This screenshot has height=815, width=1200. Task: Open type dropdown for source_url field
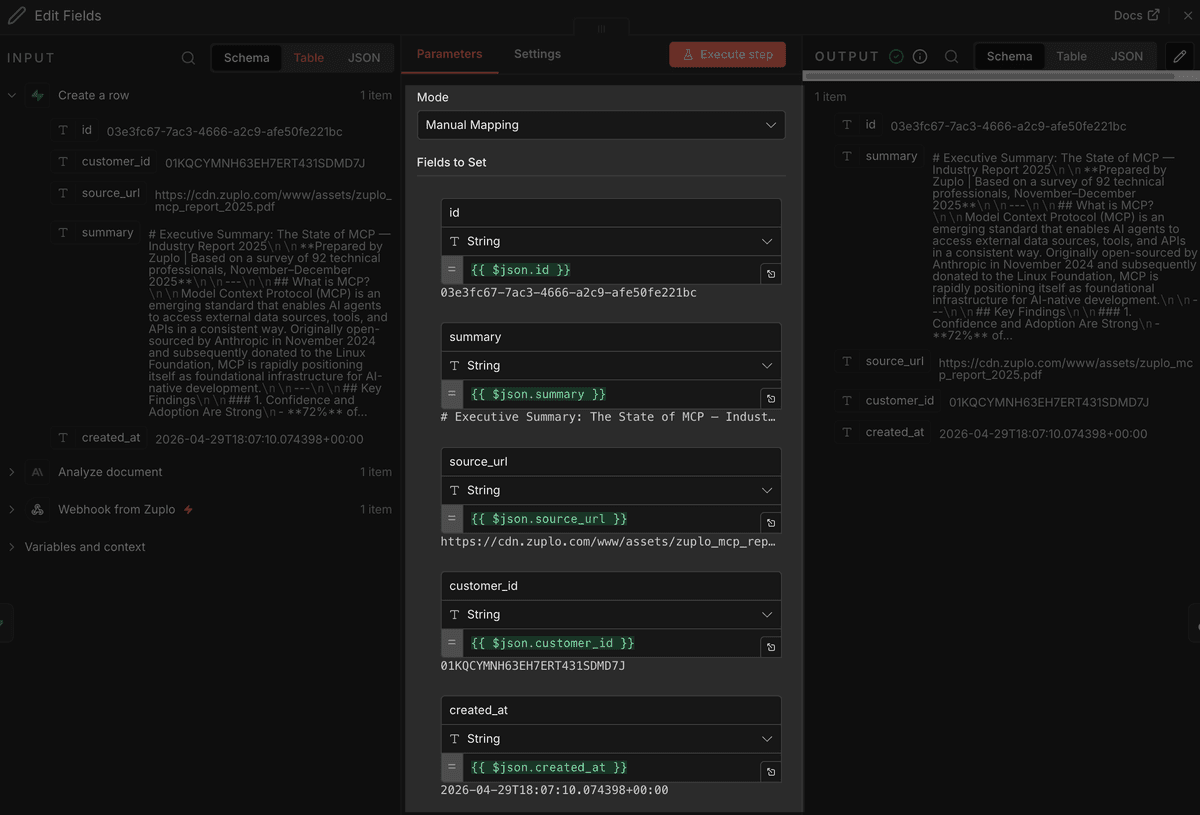tap(611, 490)
